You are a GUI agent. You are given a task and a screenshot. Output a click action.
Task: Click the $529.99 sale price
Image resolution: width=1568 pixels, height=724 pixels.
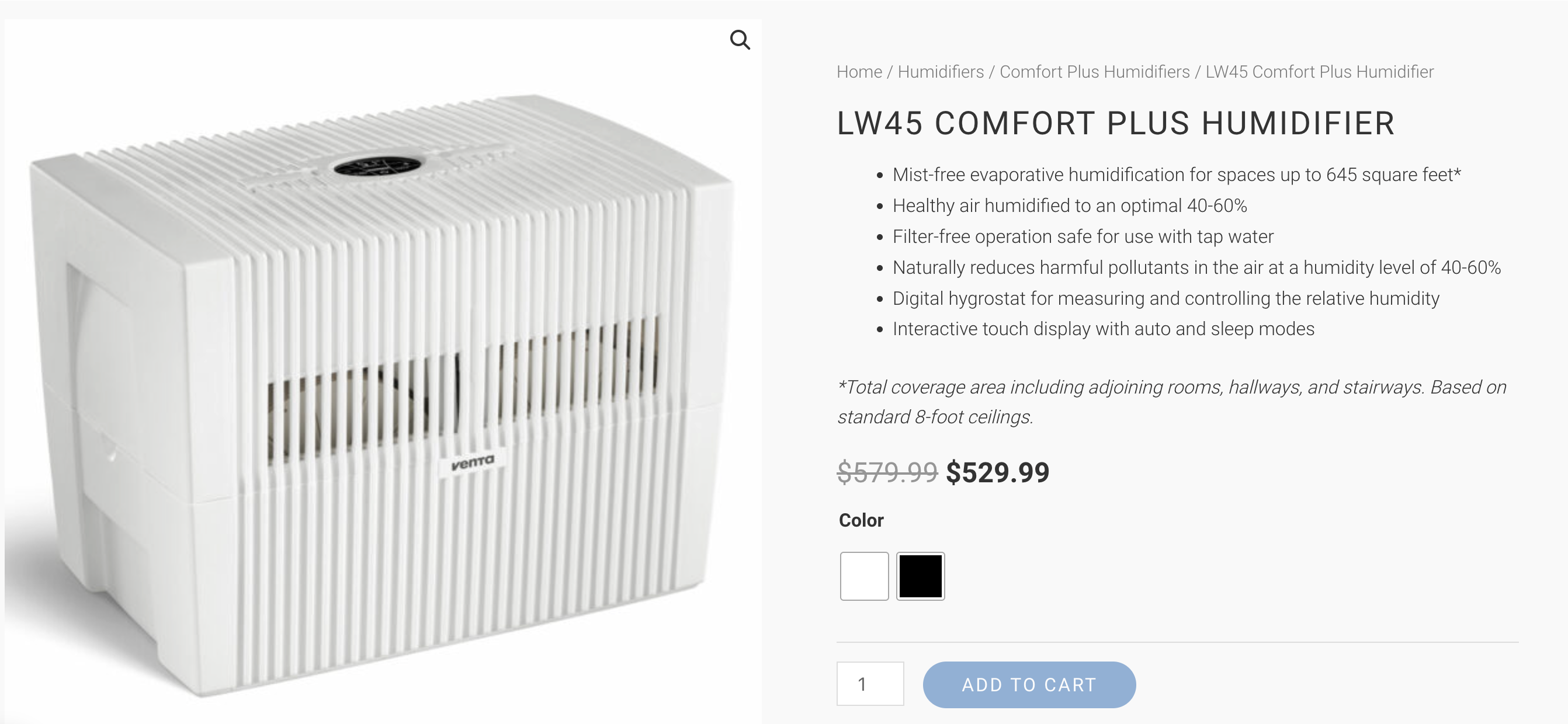point(997,473)
